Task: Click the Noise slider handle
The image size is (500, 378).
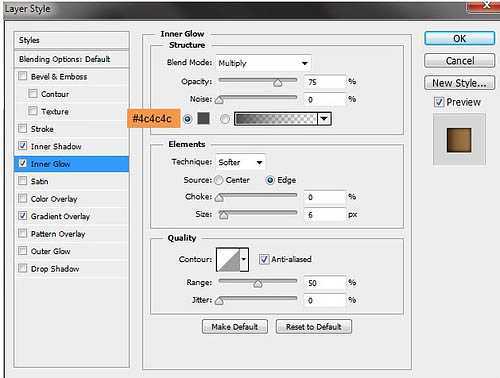Action: (219, 100)
